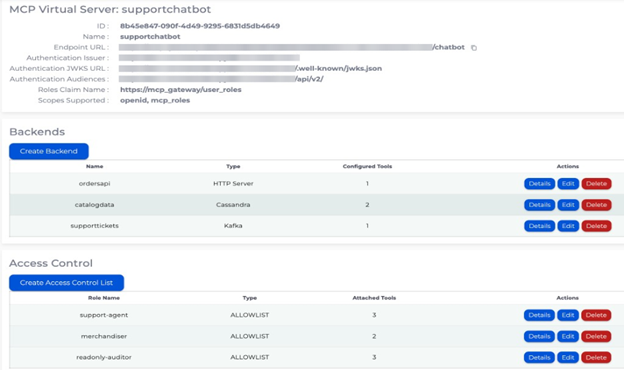Delete the ordersapi backend
This screenshot has width=624, height=370.
pos(596,184)
